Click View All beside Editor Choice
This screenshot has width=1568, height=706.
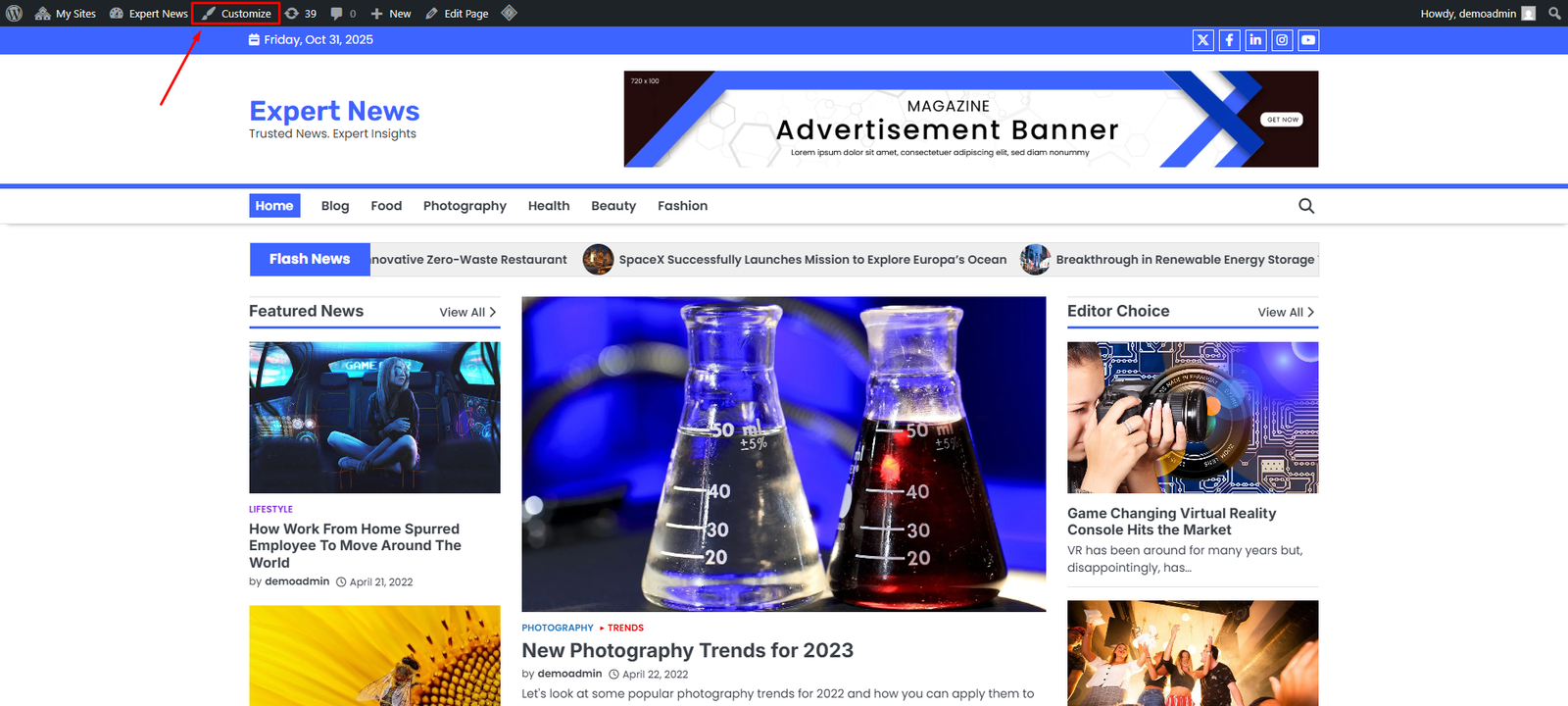(1286, 312)
